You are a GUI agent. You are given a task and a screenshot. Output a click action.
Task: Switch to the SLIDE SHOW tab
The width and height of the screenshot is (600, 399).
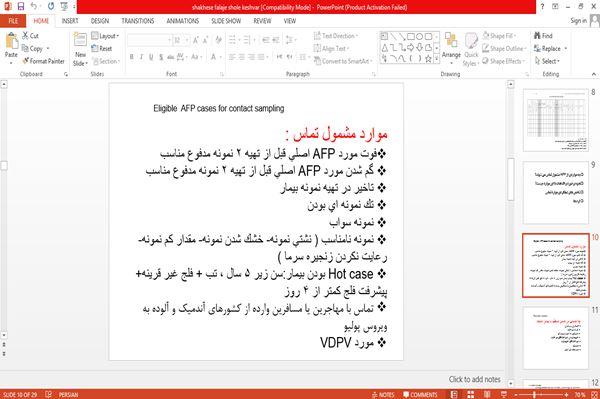click(226, 21)
